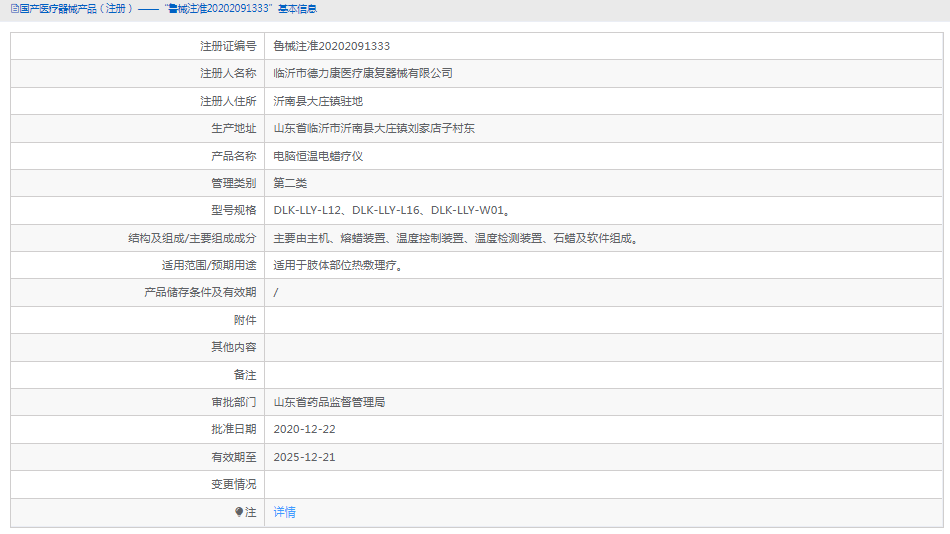Click model specification DLK-LLY-L12、DLK-LLY-L16、DLK-LLY-W01

[x=391, y=210]
